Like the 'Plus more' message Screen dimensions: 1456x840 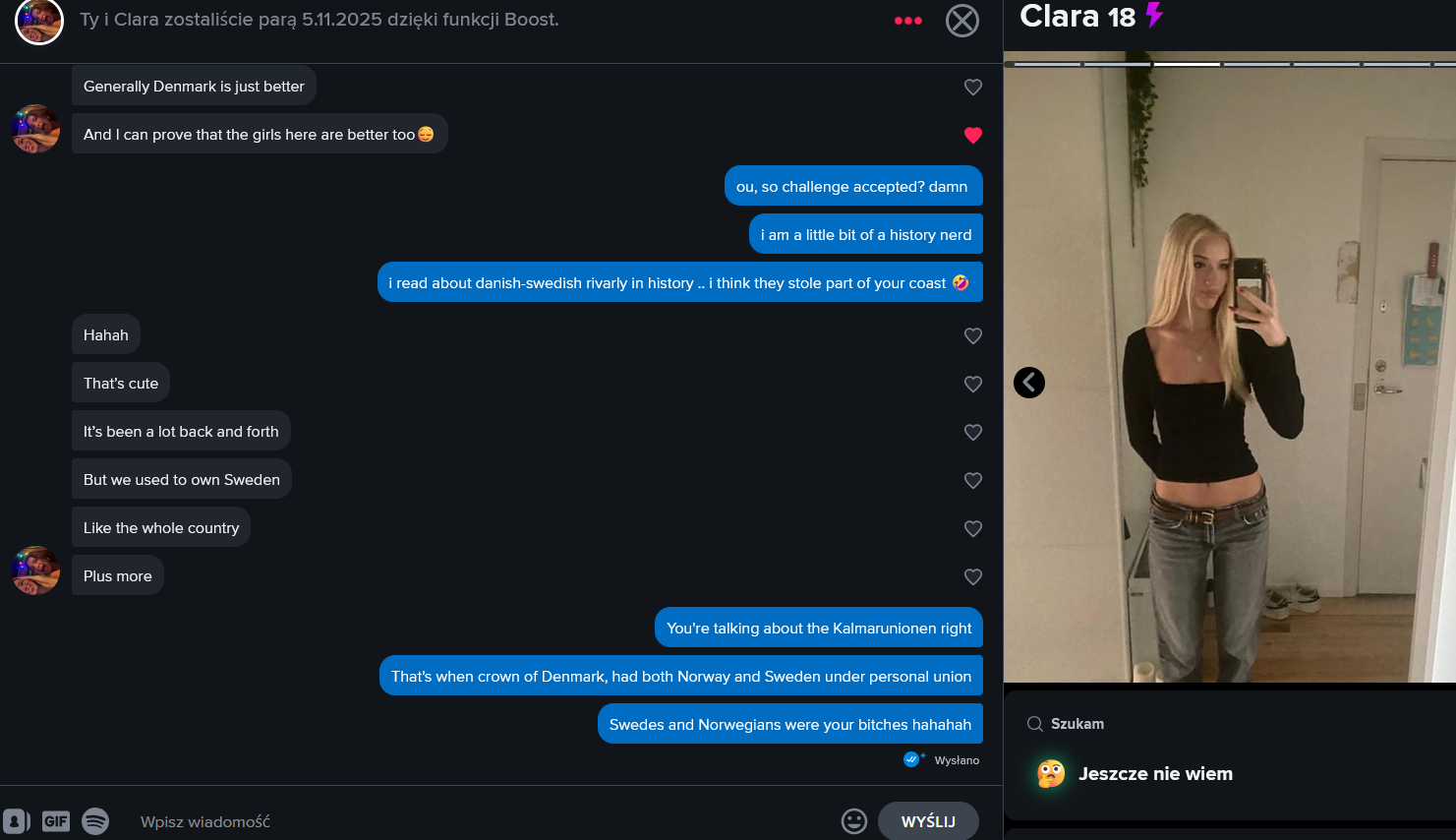click(973, 577)
